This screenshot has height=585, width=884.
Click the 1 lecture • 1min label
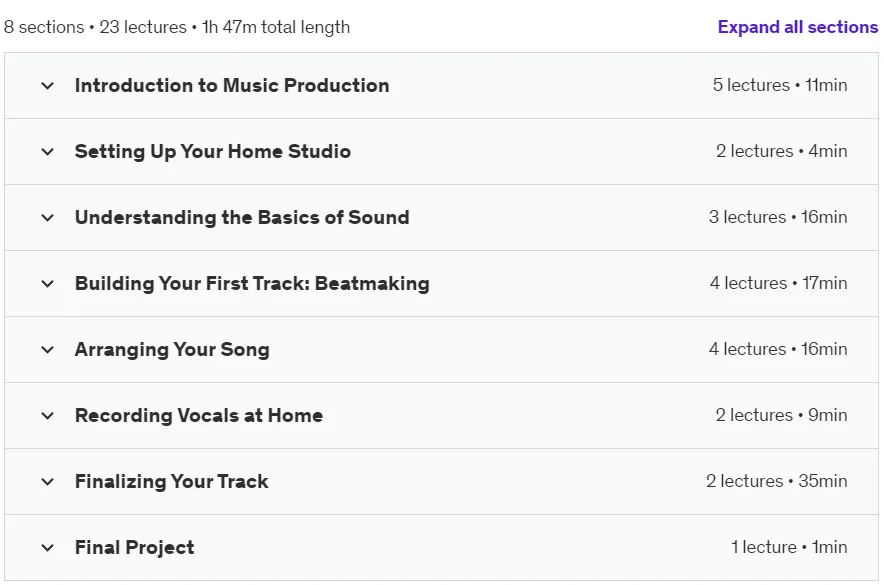click(x=789, y=547)
